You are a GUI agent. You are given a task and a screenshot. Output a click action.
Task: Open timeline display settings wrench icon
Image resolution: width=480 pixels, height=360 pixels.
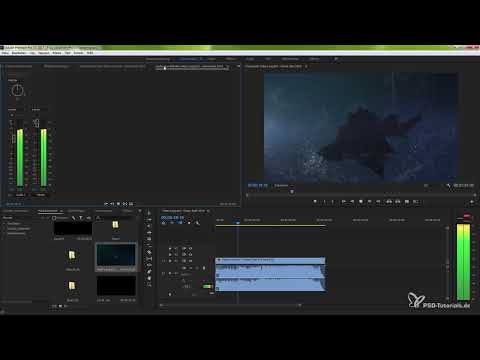coord(198,223)
